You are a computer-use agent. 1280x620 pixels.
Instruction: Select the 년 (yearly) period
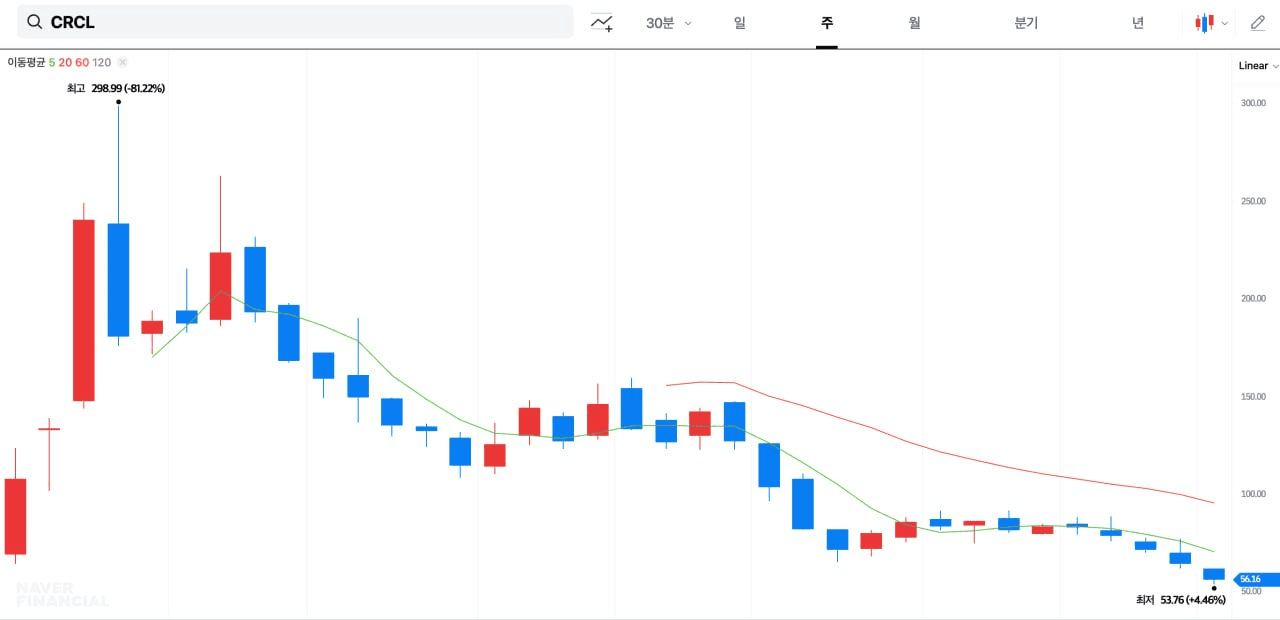(1138, 22)
